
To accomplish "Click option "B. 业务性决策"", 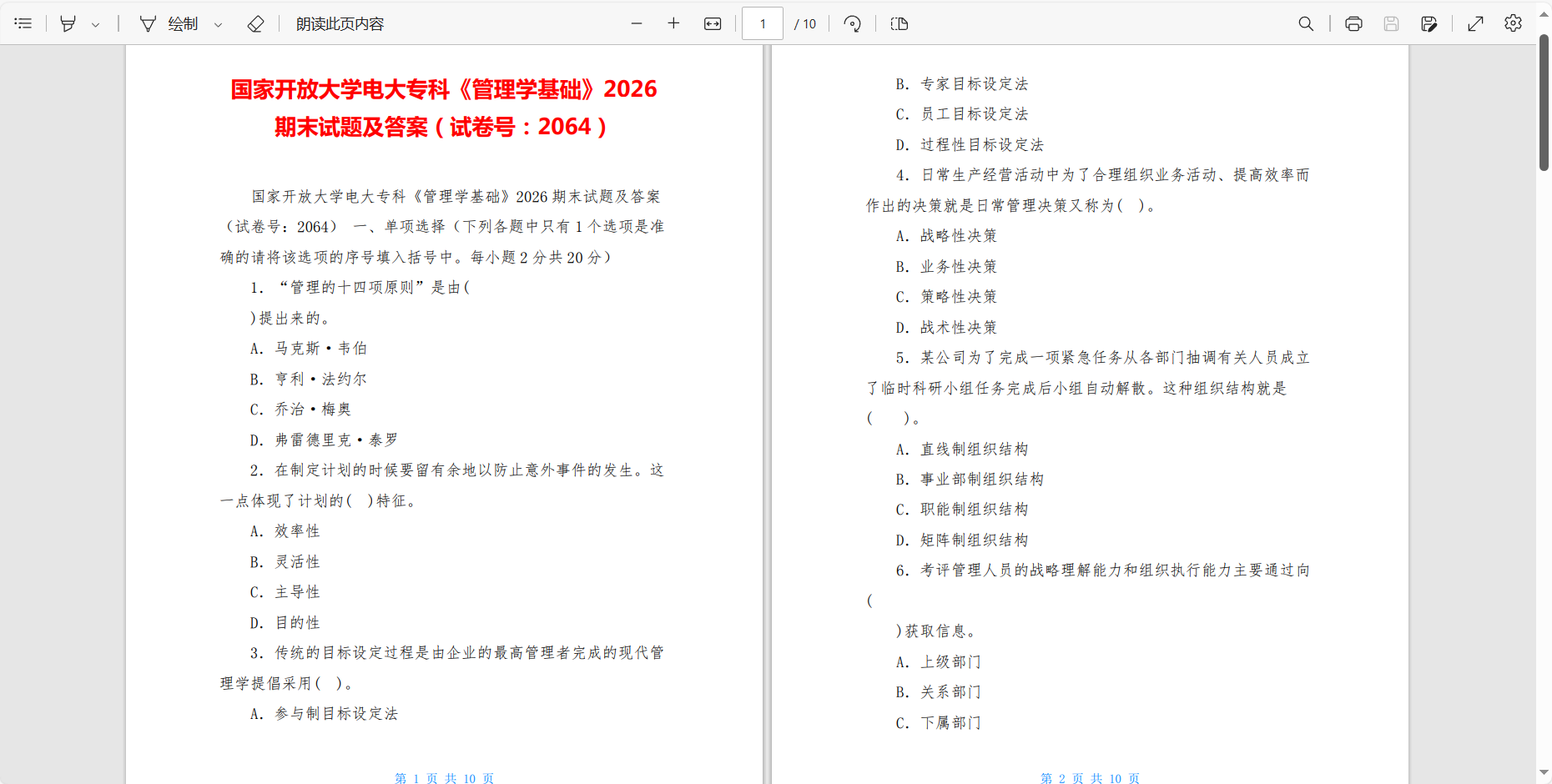I will 946,267.
